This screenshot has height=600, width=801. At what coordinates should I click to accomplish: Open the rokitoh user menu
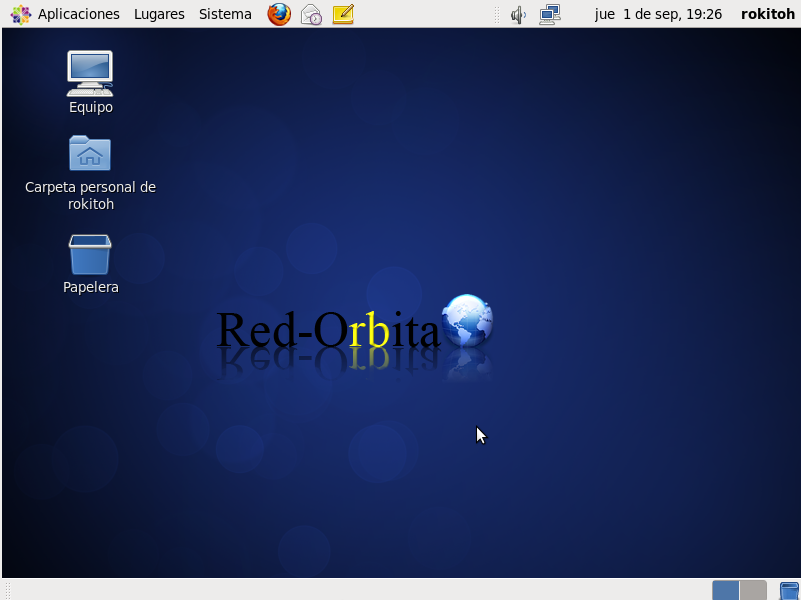[x=767, y=14]
